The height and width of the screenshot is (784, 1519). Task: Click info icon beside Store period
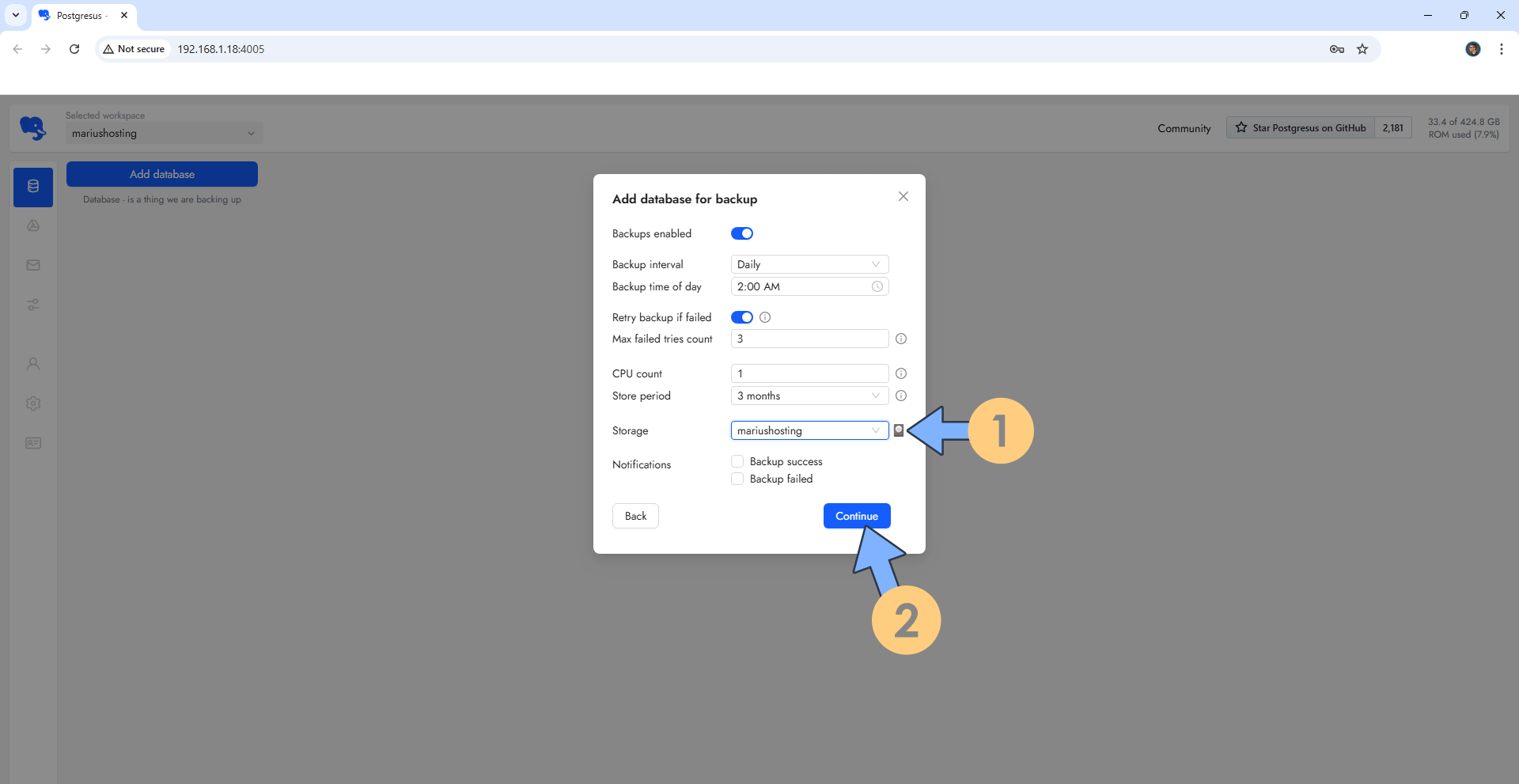click(901, 396)
